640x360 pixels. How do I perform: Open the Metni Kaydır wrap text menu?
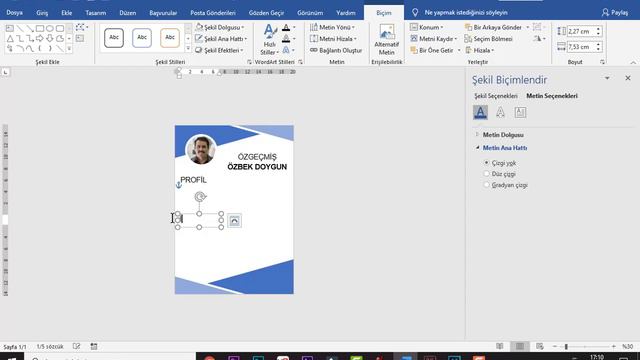point(433,39)
